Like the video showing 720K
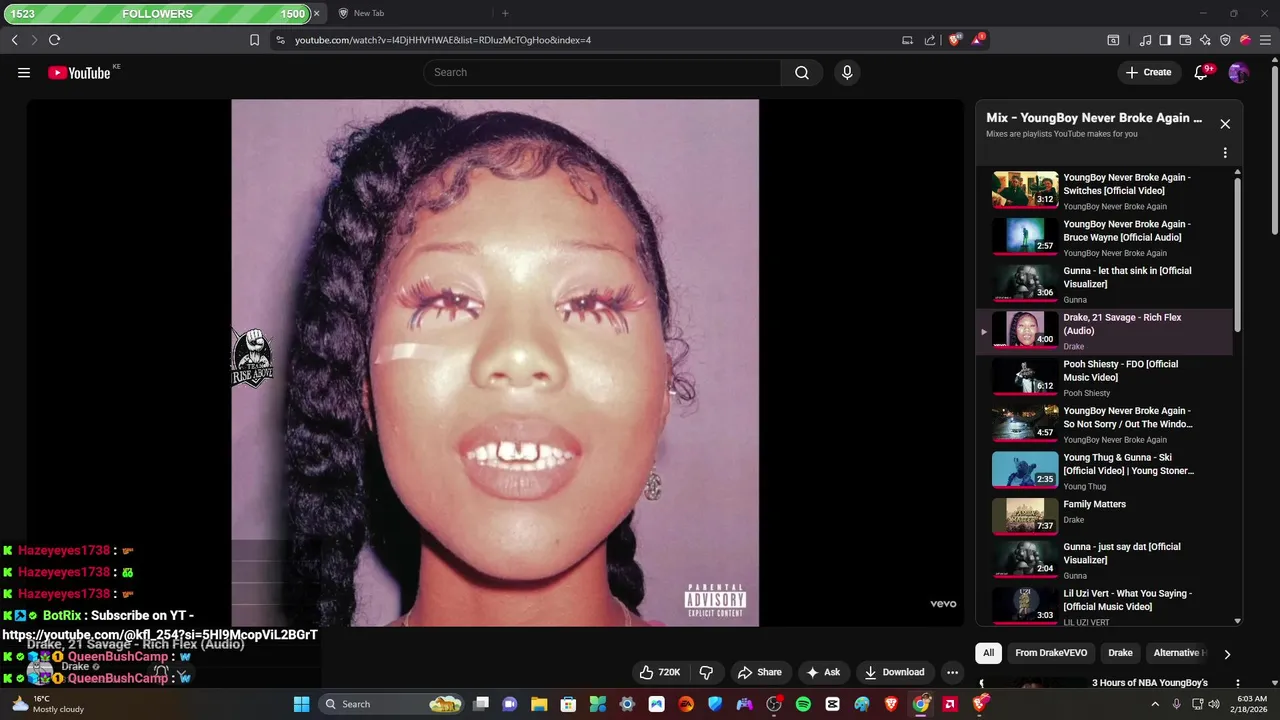 pos(660,672)
